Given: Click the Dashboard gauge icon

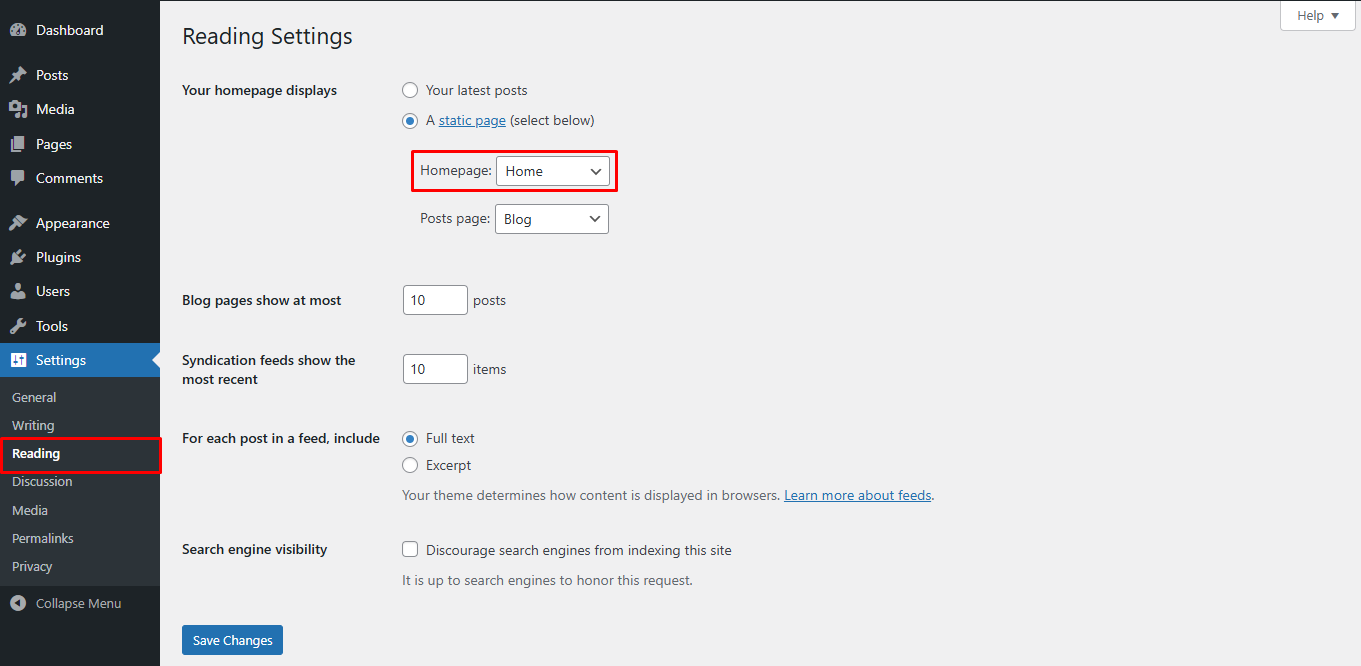Looking at the screenshot, I should click(18, 30).
